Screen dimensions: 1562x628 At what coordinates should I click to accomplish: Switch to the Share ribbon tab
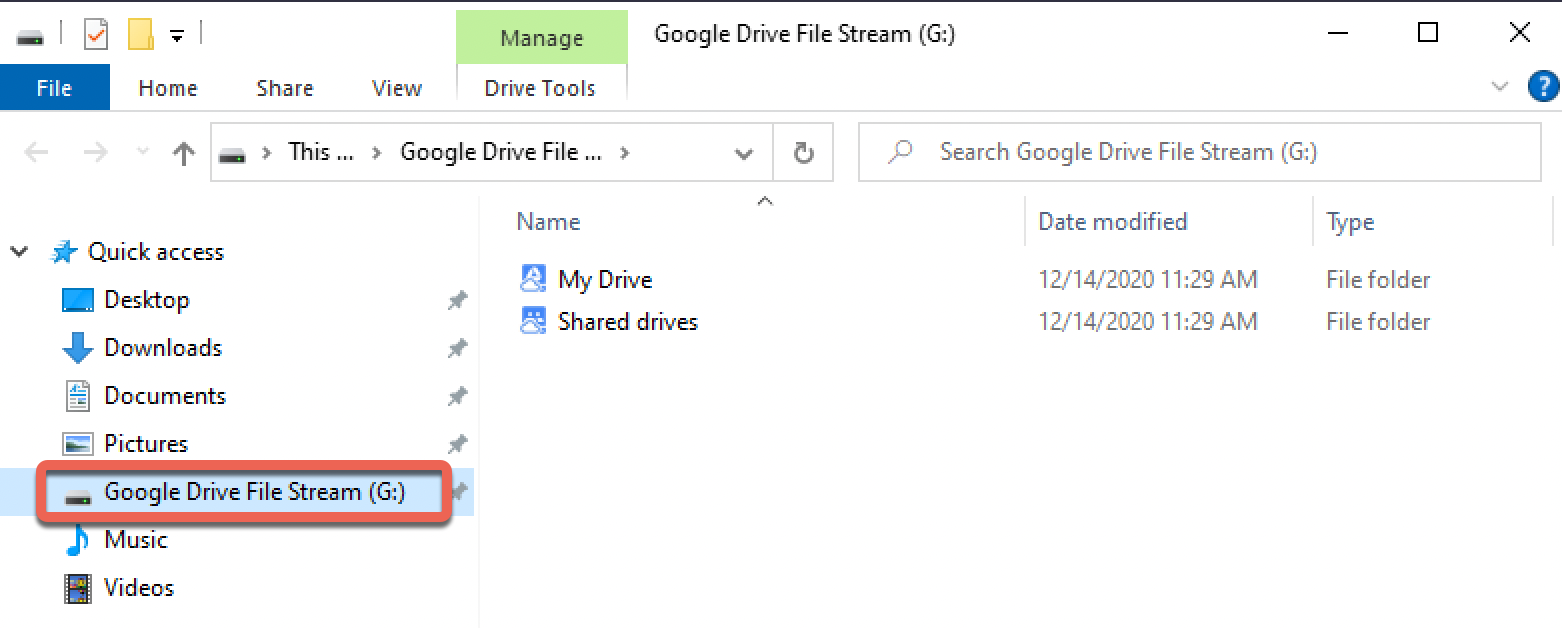tap(284, 88)
